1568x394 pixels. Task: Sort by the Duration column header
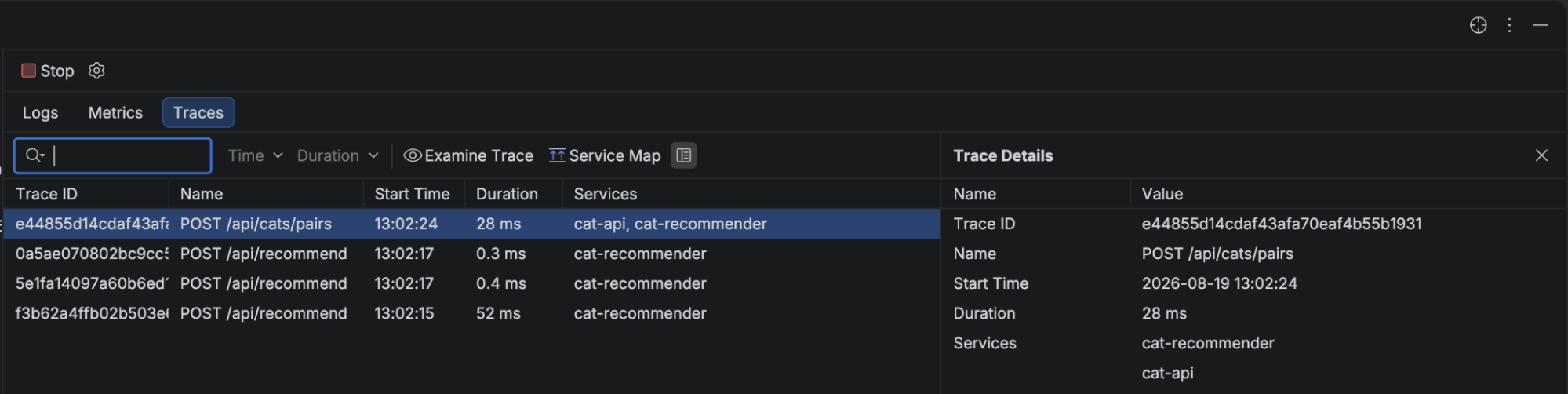[x=507, y=194]
